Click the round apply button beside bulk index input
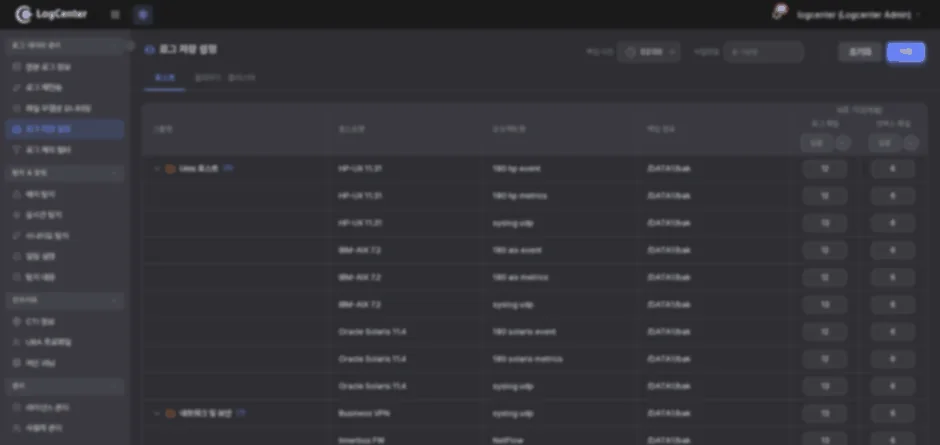Image resolution: width=940 pixels, height=445 pixels. 911,143
